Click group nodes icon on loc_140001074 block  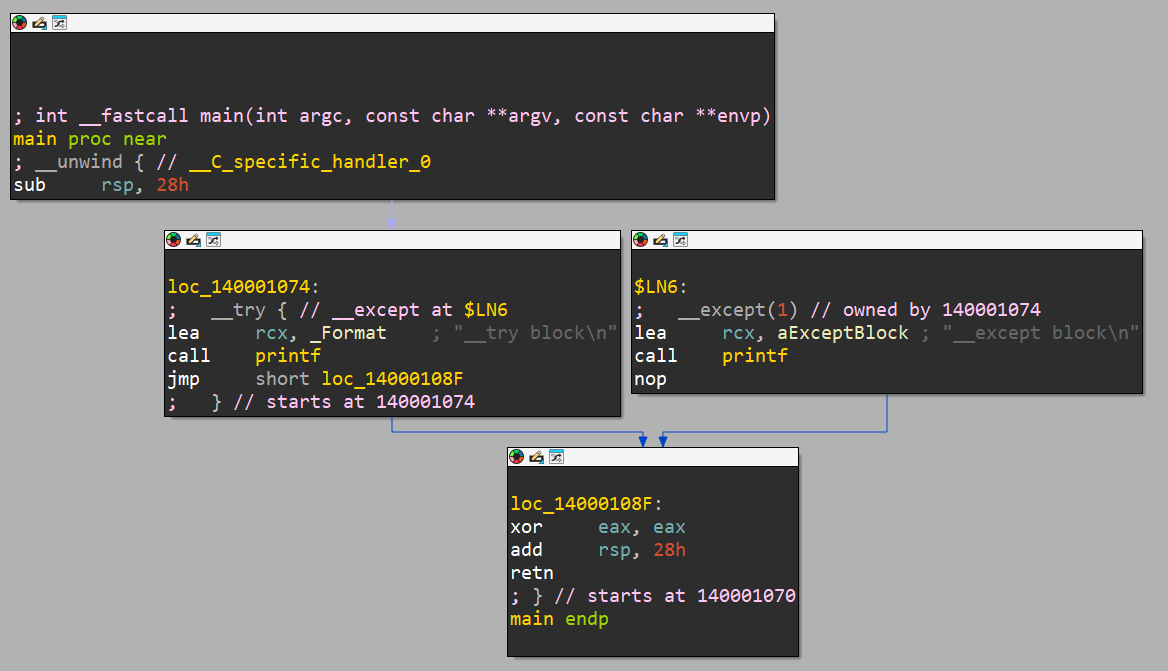pos(213,240)
